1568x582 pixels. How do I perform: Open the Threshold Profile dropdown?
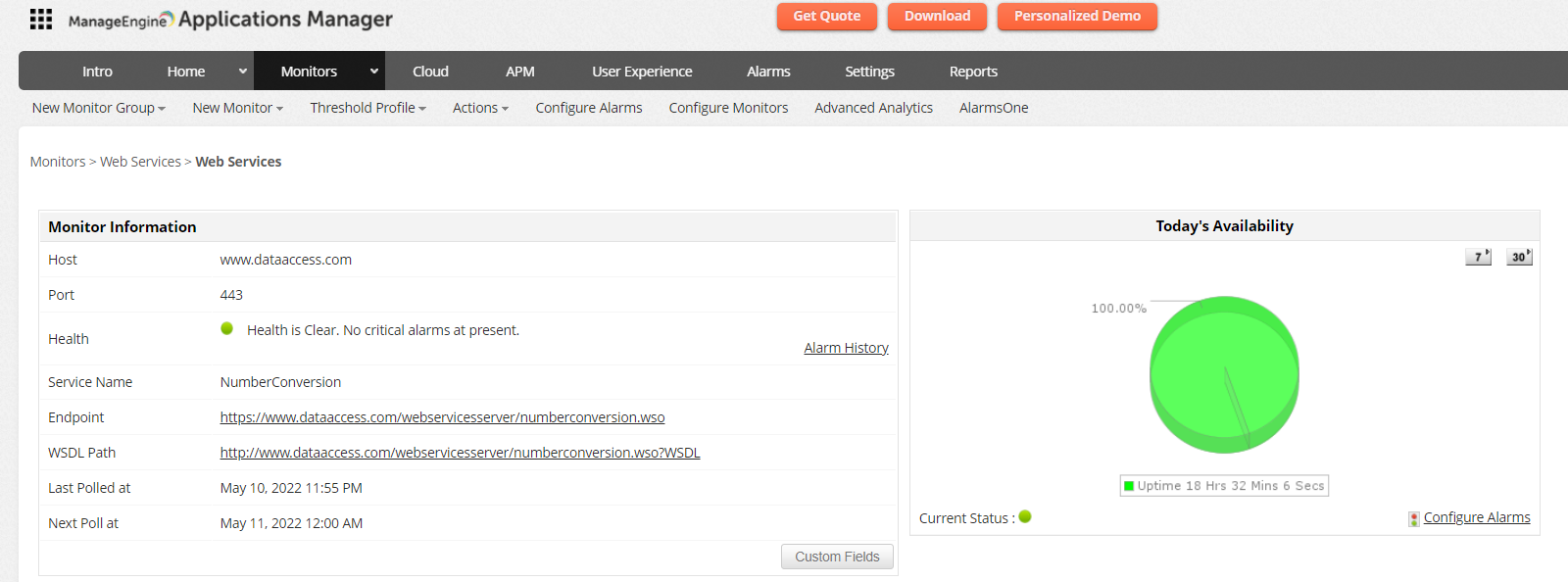pos(368,108)
